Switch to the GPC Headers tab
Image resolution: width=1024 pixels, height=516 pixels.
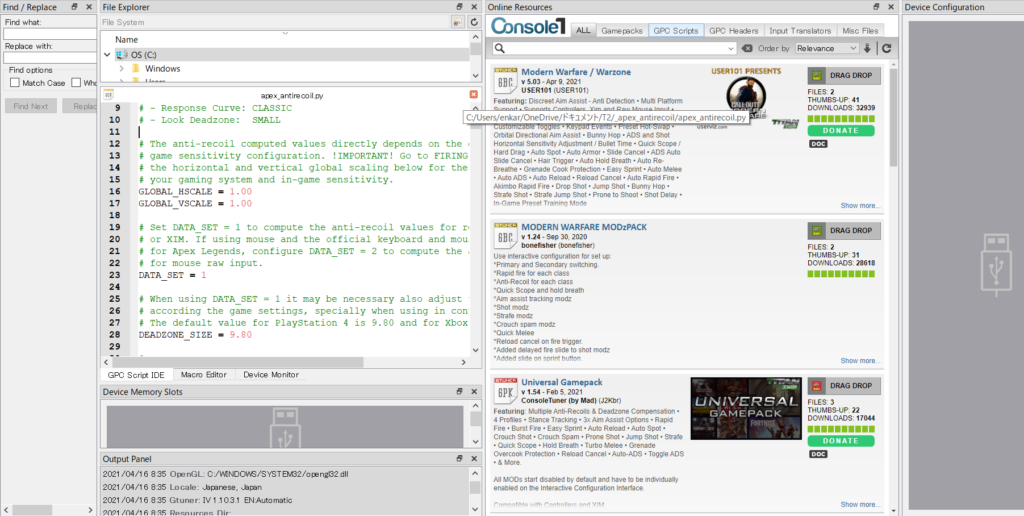point(734,31)
